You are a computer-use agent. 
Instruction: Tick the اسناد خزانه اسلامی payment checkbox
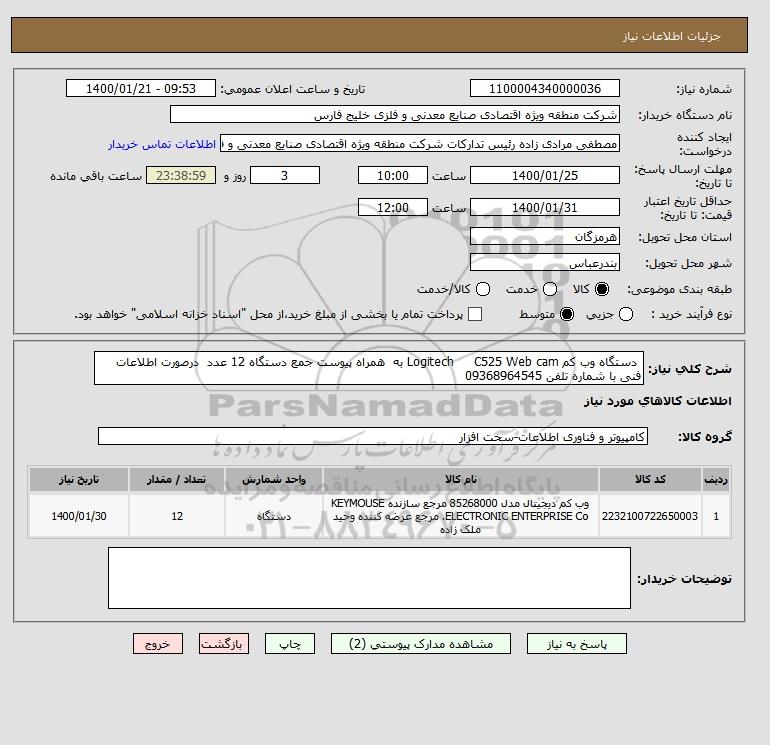[475, 314]
